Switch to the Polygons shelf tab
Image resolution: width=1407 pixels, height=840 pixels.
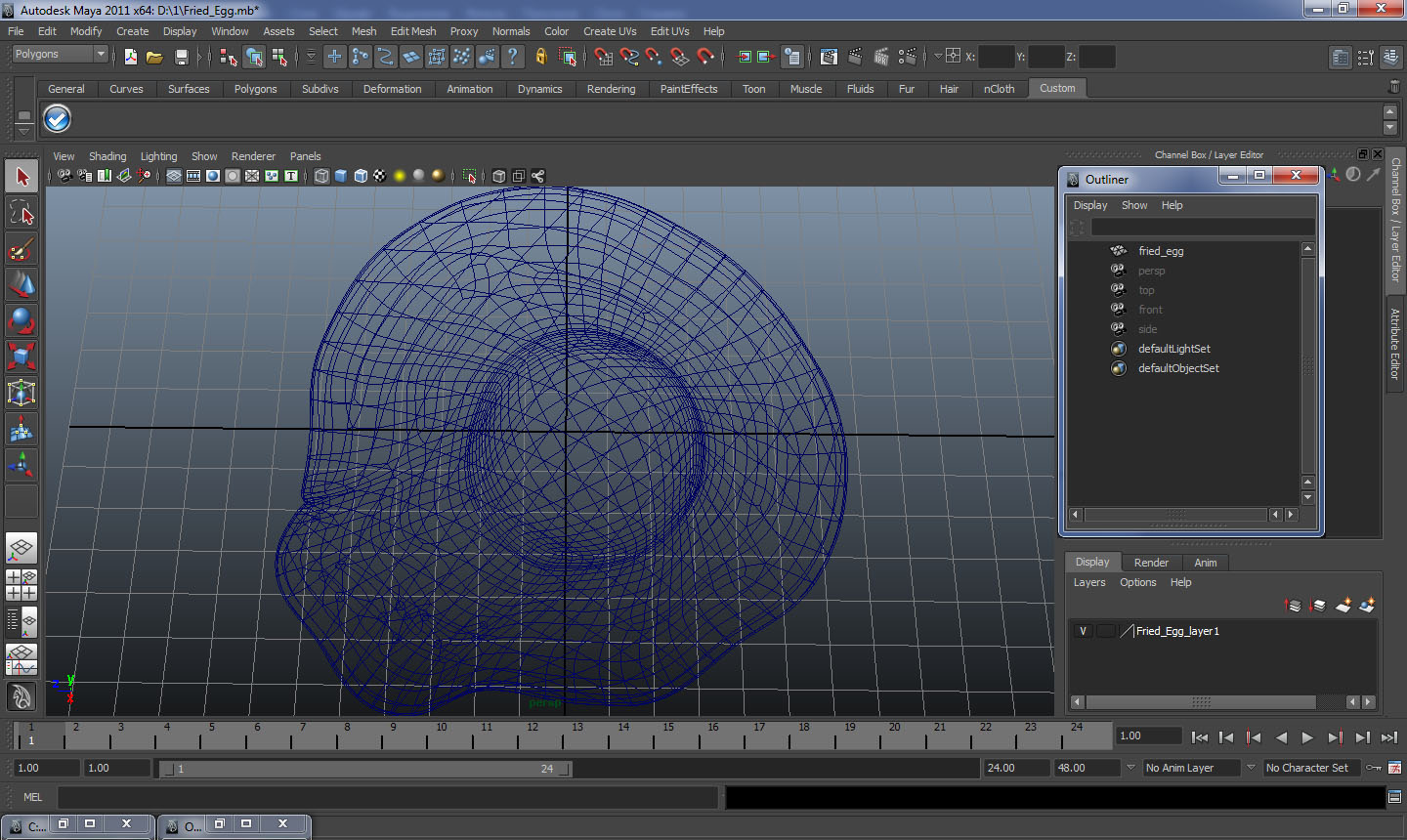255,89
